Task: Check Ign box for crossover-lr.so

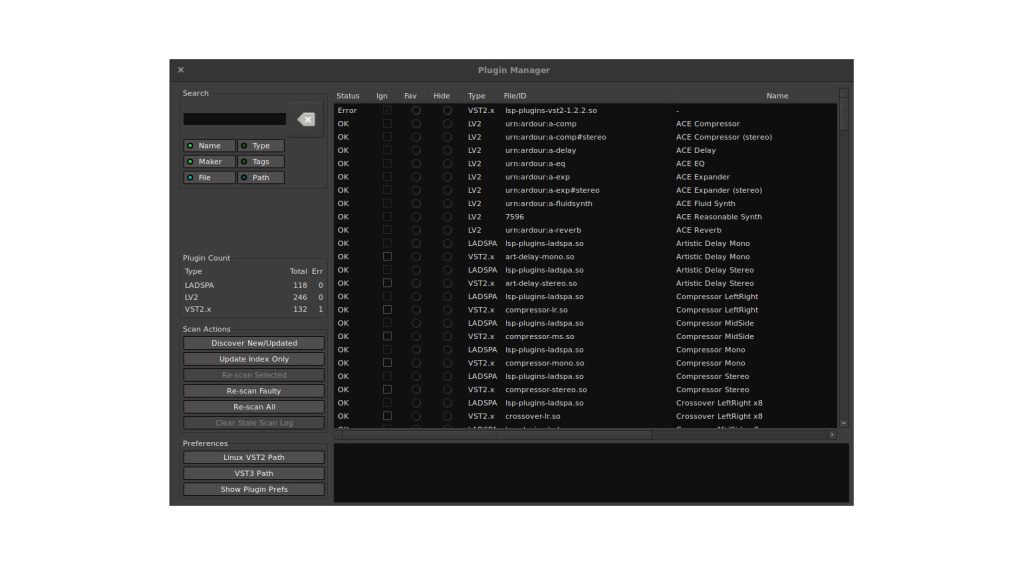Action: point(387,416)
